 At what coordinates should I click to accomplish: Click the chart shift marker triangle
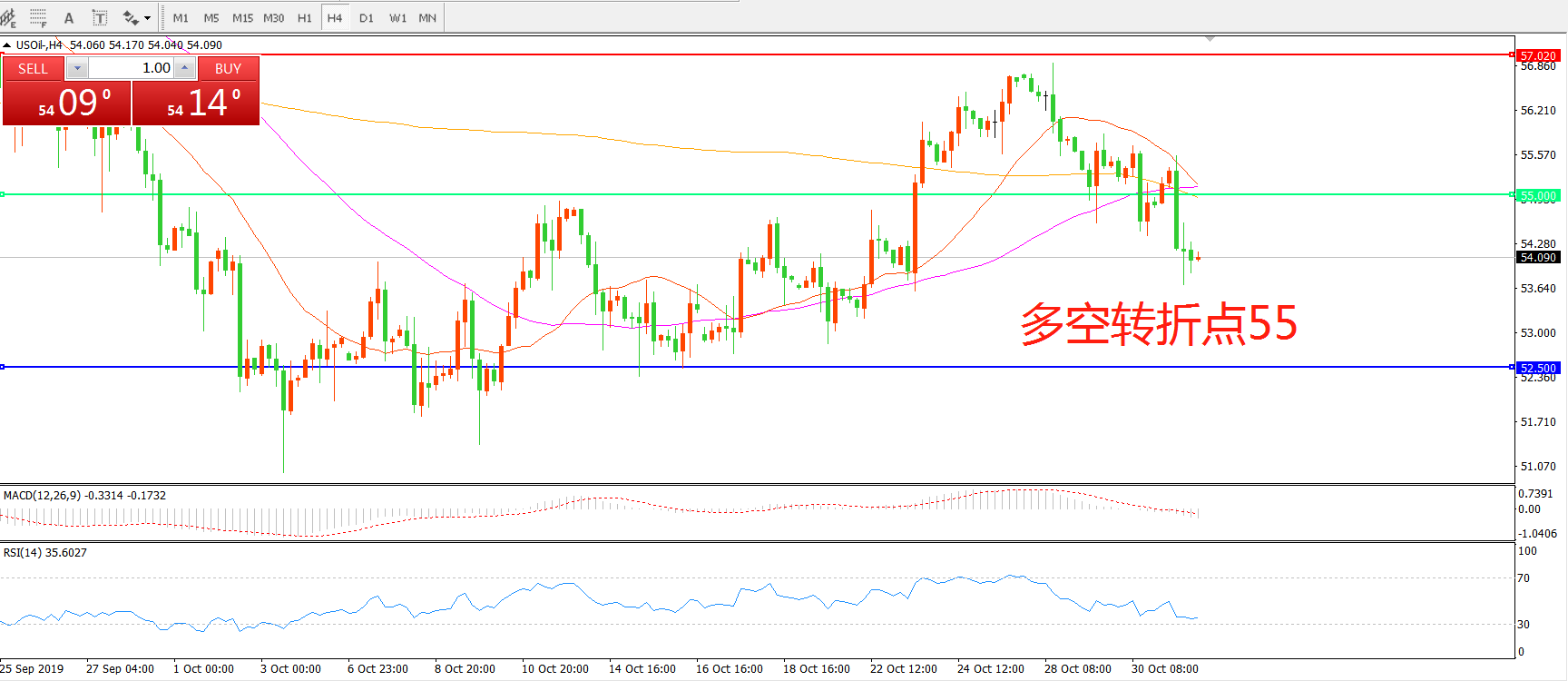pos(1210,39)
